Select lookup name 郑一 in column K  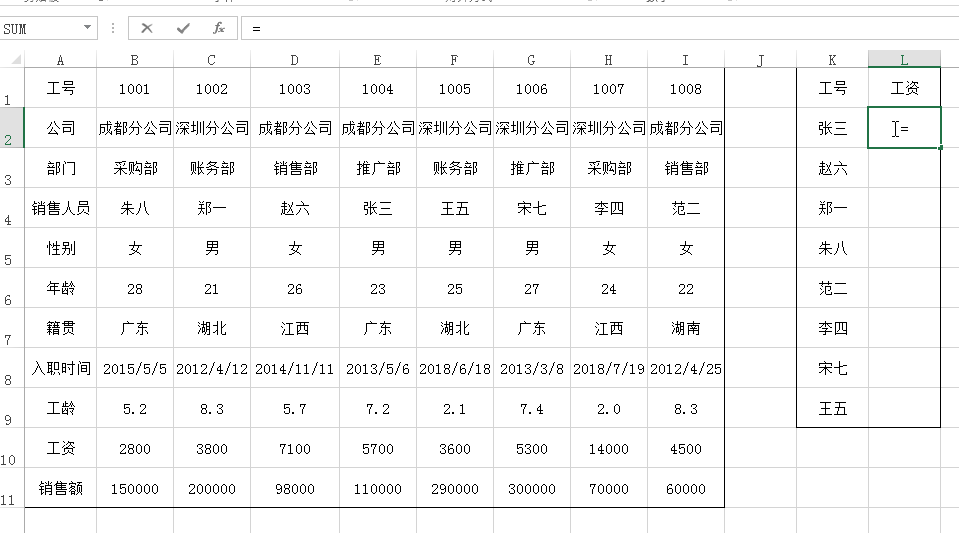(832, 208)
